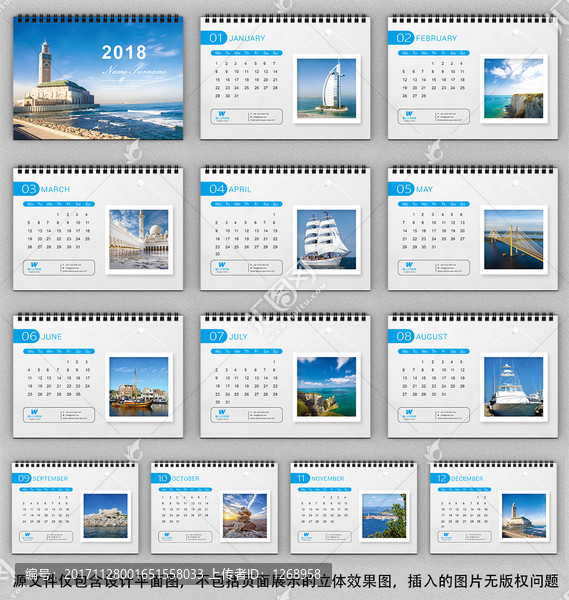Click the AUGUST month heading
The width and height of the screenshot is (569, 600).
432,337
